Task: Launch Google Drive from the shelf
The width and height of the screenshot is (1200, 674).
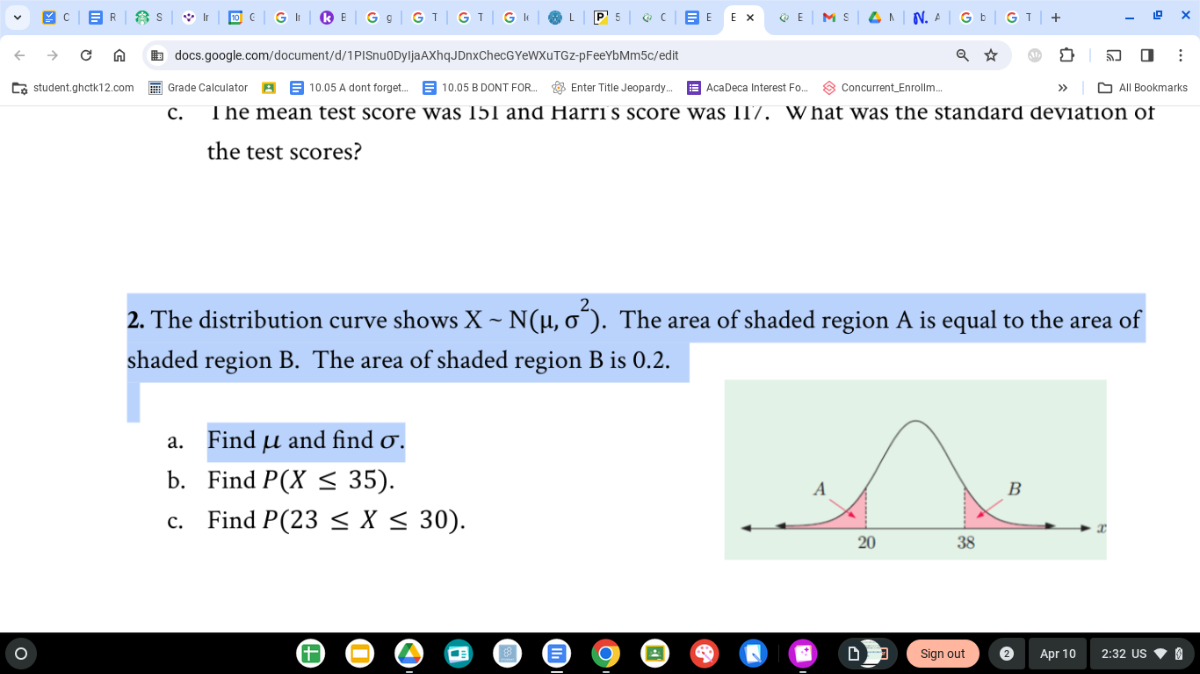Action: [406, 653]
